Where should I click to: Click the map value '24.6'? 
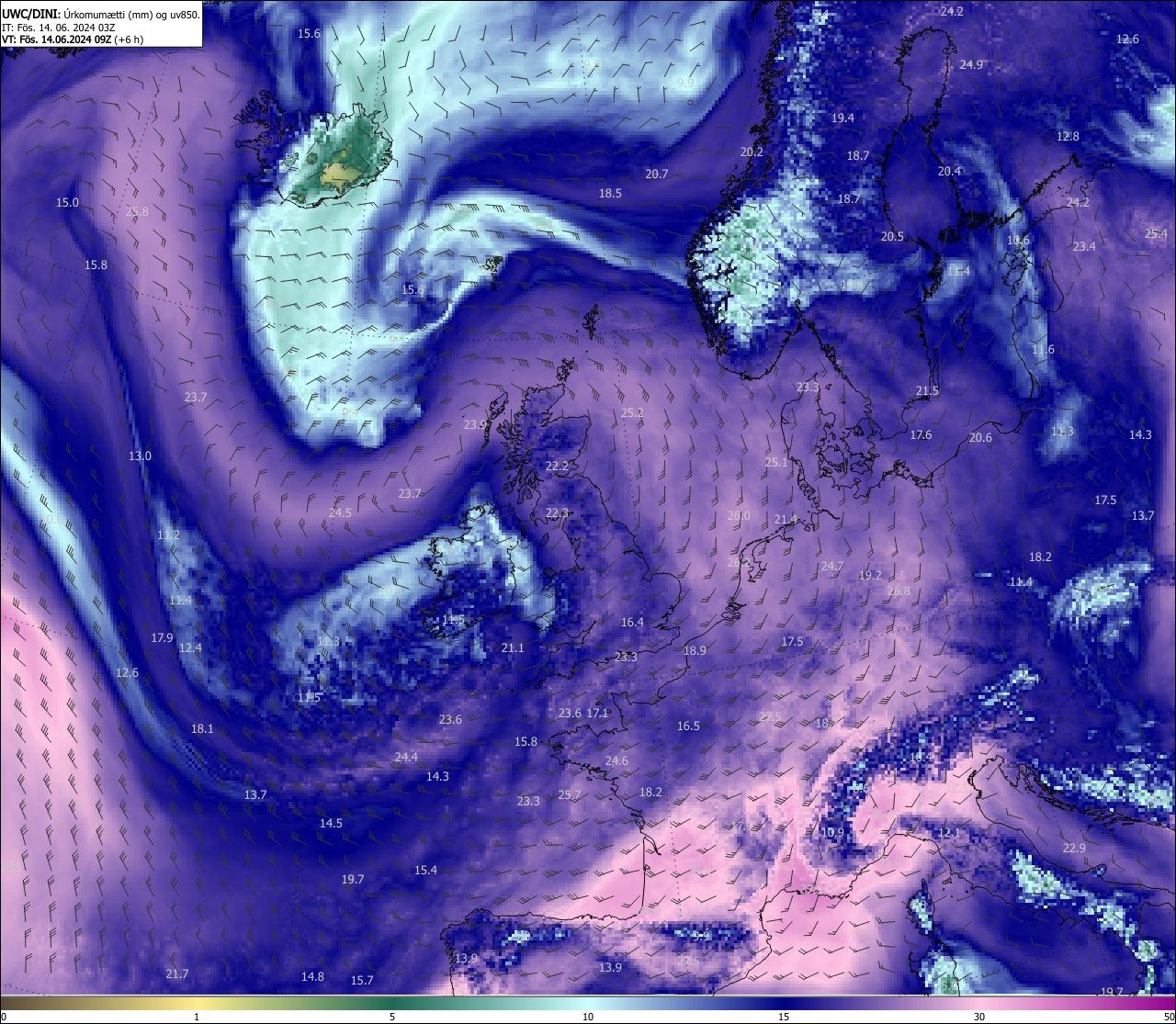[x=616, y=760]
